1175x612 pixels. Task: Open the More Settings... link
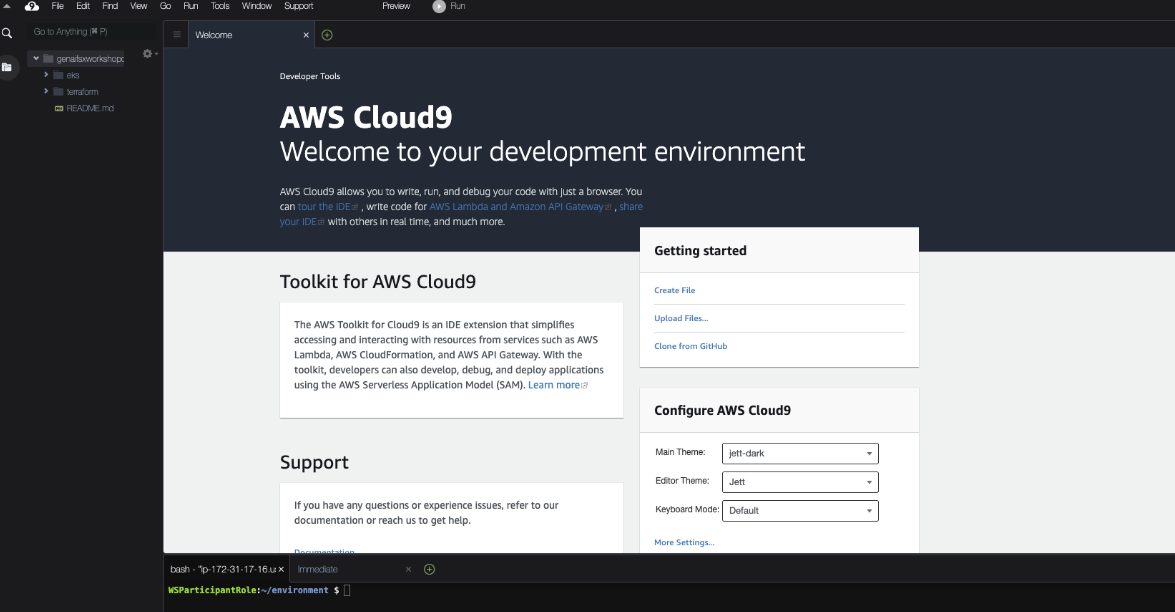pyautogui.click(x=684, y=542)
